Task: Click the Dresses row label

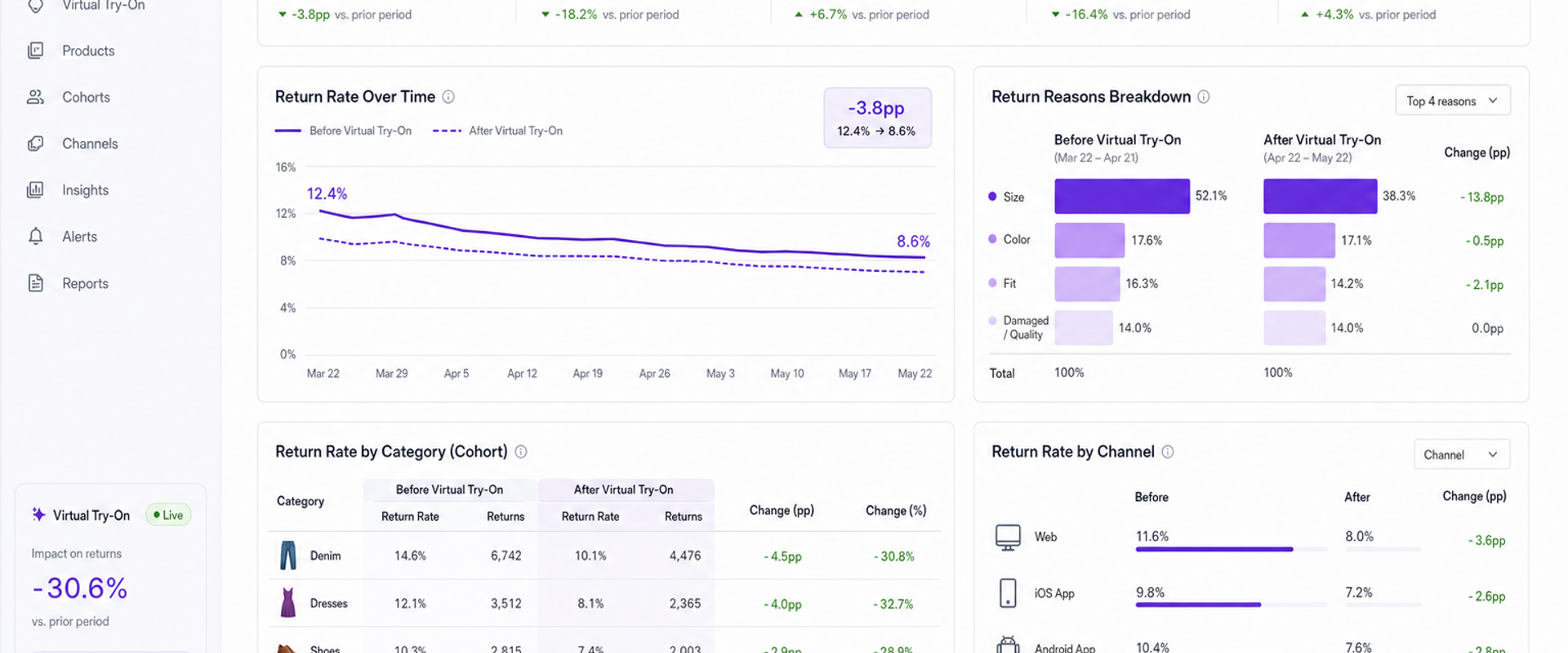Action: click(328, 603)
